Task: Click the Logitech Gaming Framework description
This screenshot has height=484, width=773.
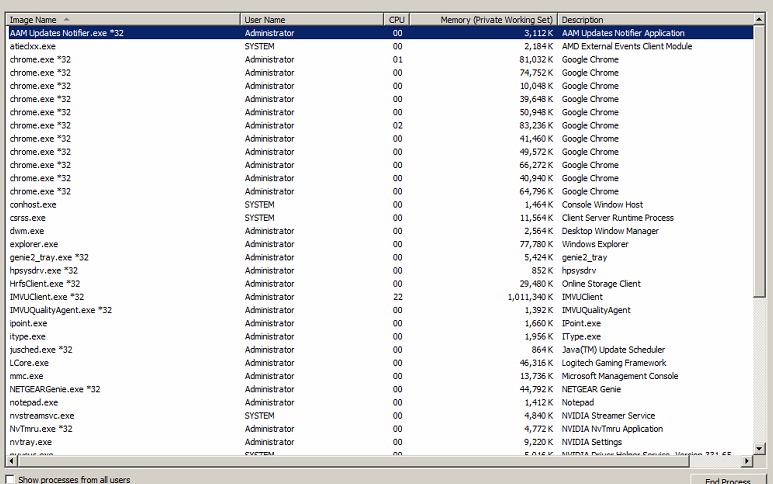Action: [x=614, y=363]
